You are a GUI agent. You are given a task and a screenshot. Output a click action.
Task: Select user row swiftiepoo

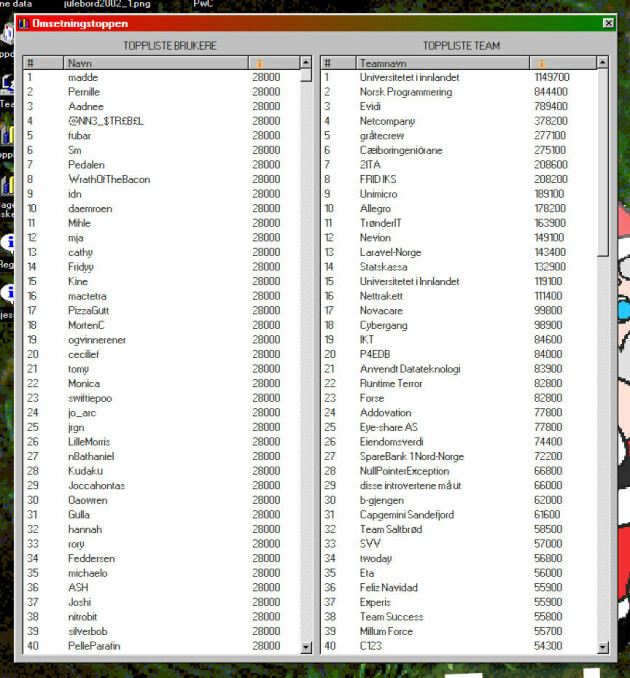tap(162, 398)
